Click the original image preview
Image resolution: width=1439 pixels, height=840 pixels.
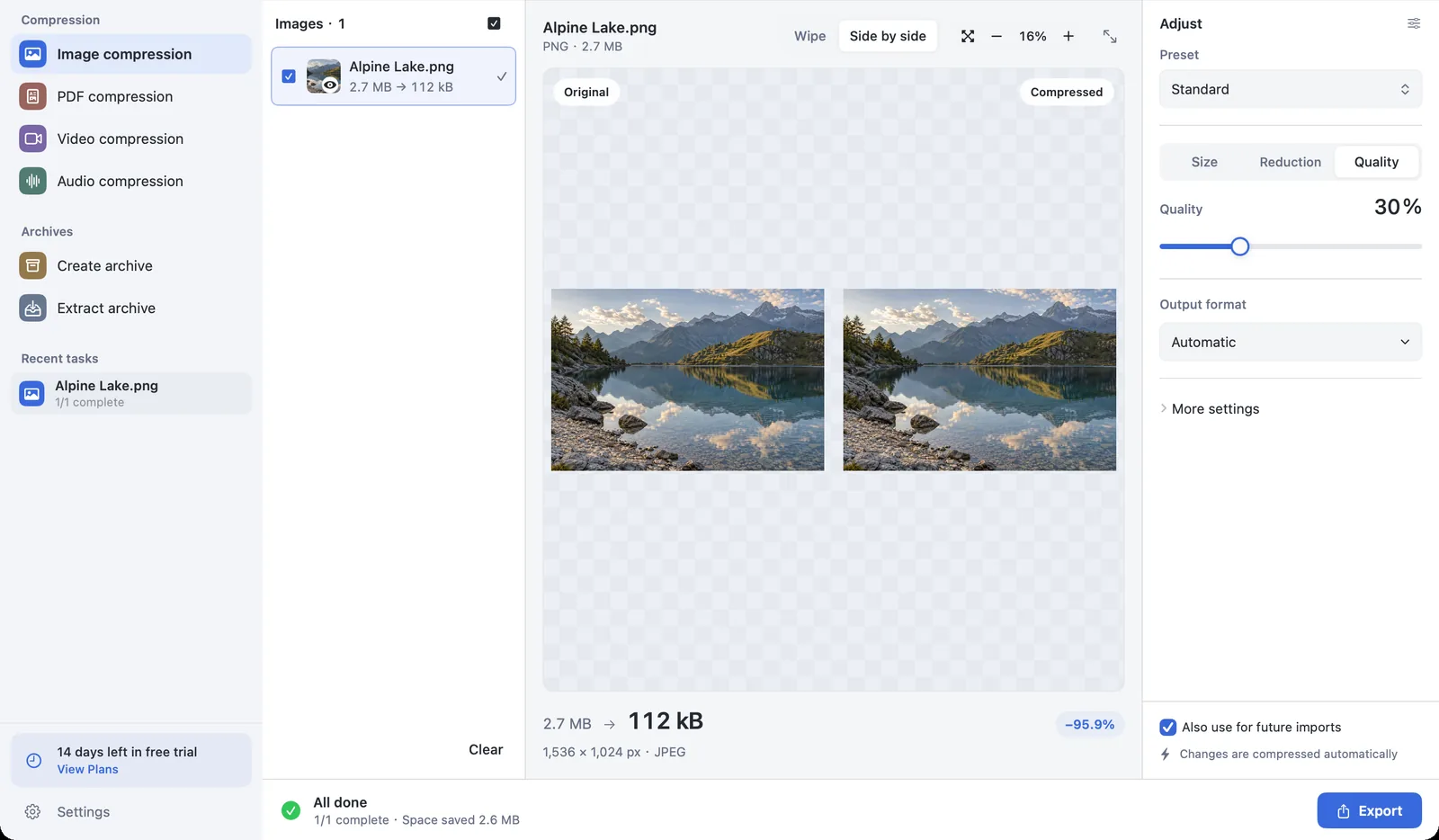687,380
